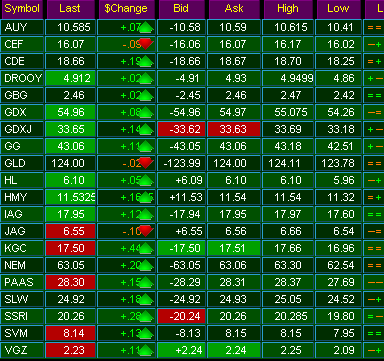Click the green up arrow in GBG row
This screenshot has width=384, height=361.
[146, 95]
